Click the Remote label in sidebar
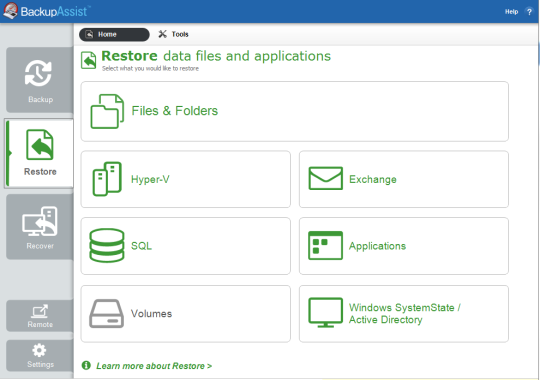 (40, 325)
